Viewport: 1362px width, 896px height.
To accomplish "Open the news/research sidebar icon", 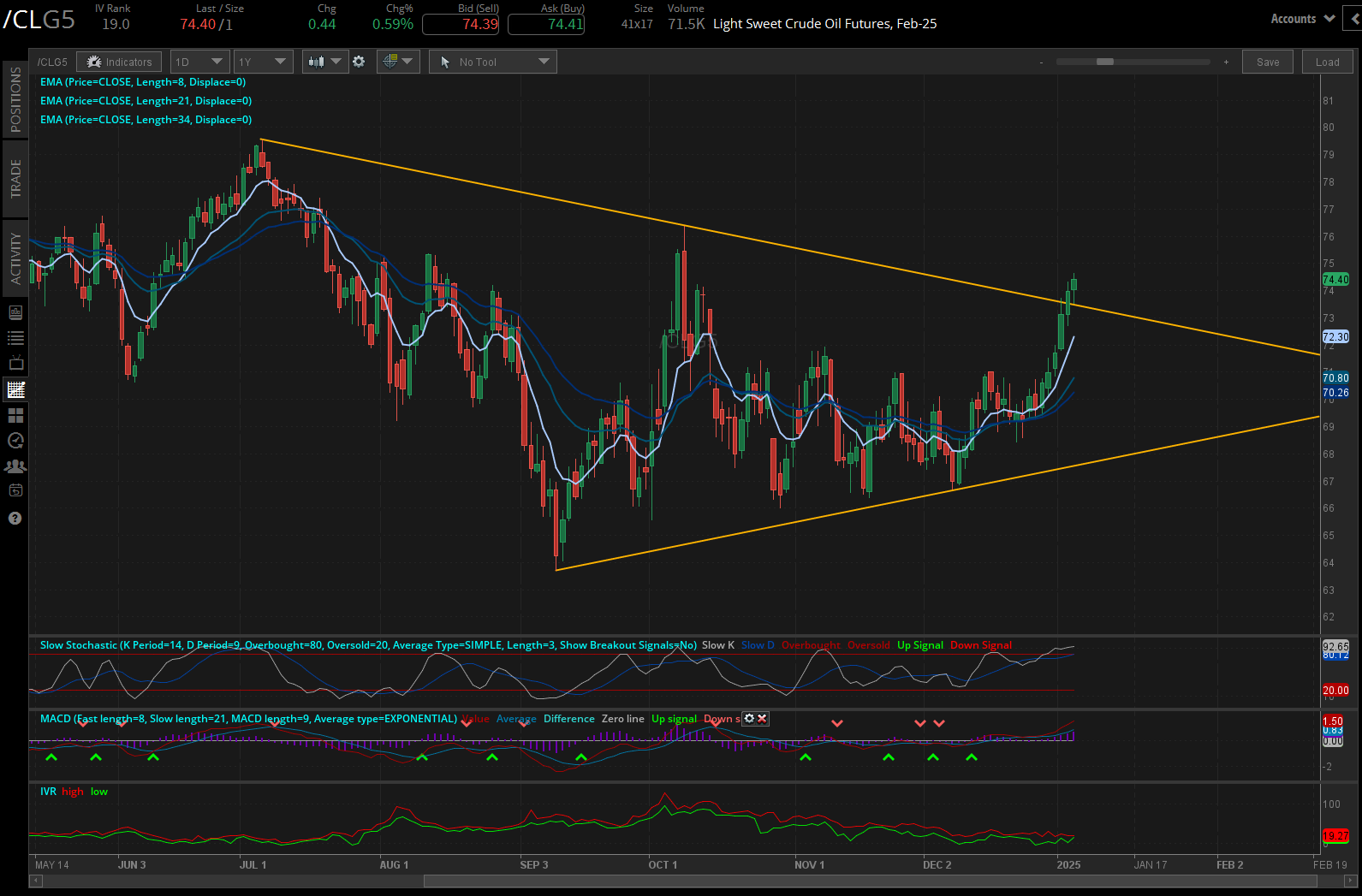I will point(15,313).
